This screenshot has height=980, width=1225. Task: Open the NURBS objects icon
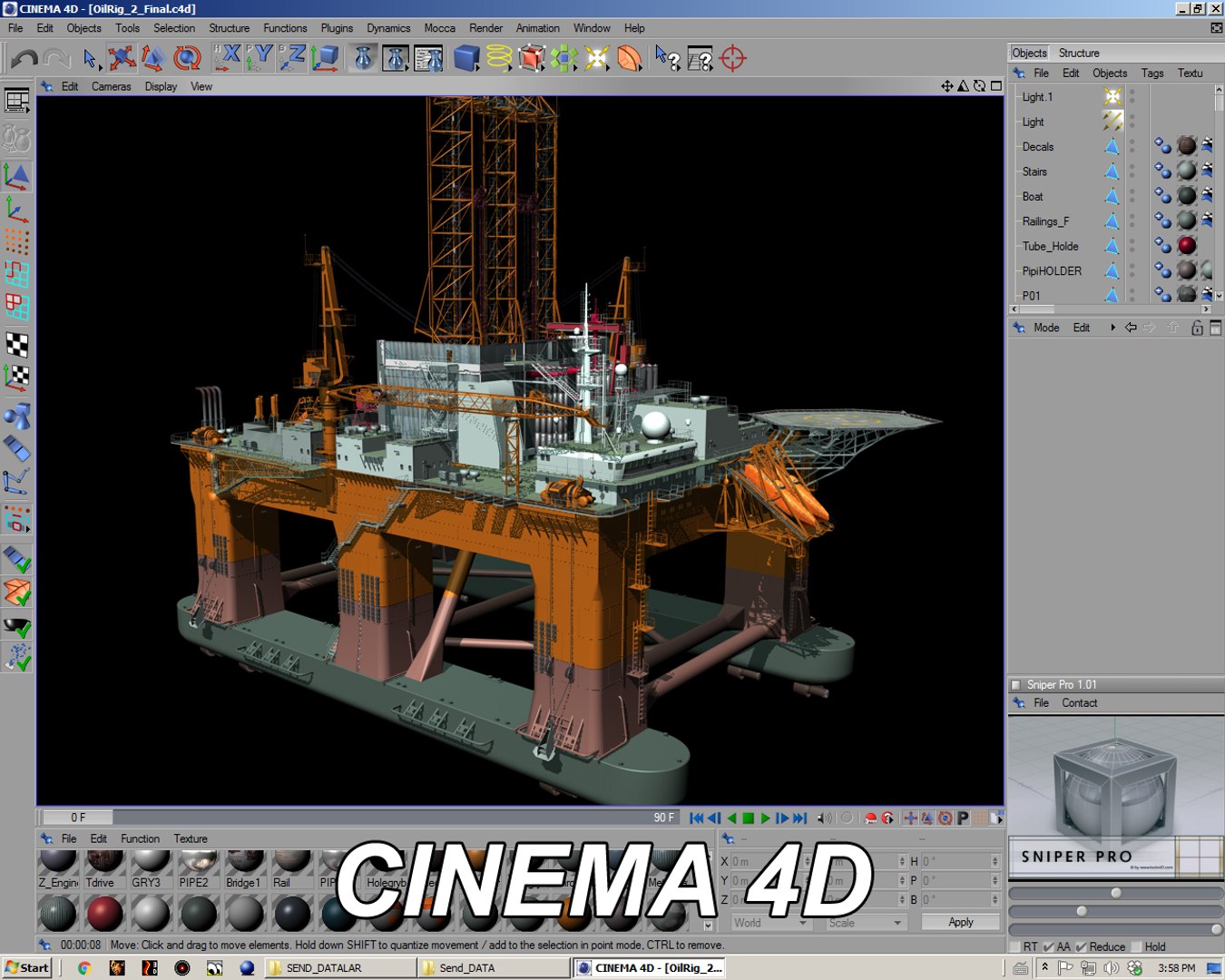pyautogui.click(x=532, y=59)
